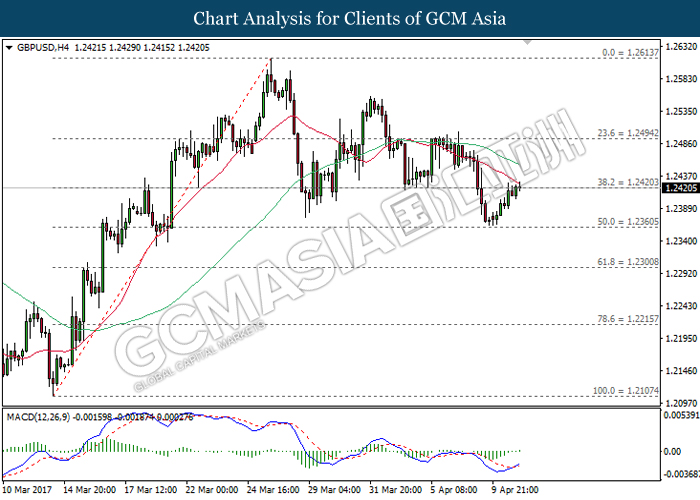Click the current price tag 1.24205
Screen dimensions: 700x500
click(x=680, y=188)
